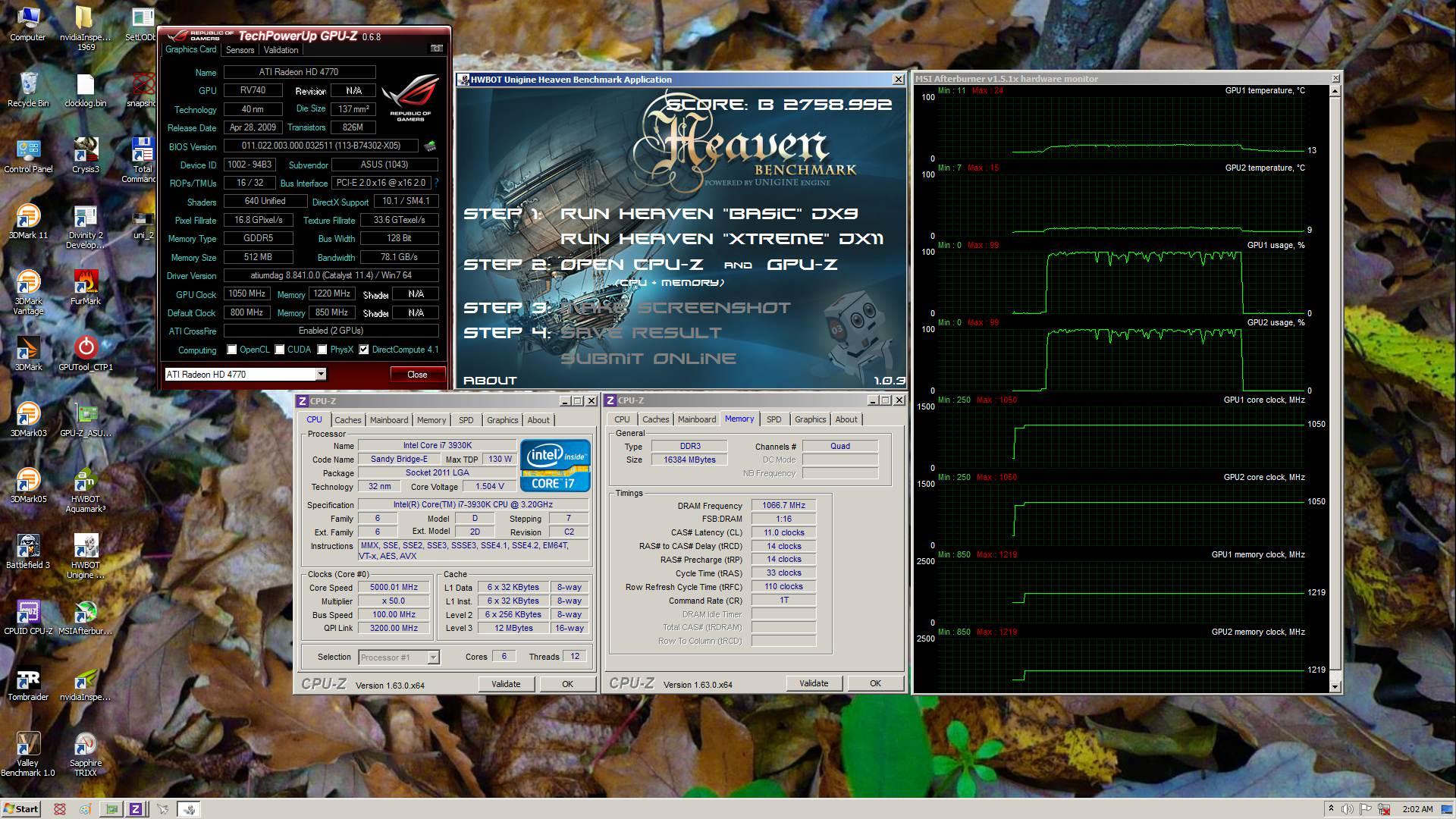Click the taskbar clock showing 2:02 AM
Screen dimensions: 1456x819
click(1417, 809)
